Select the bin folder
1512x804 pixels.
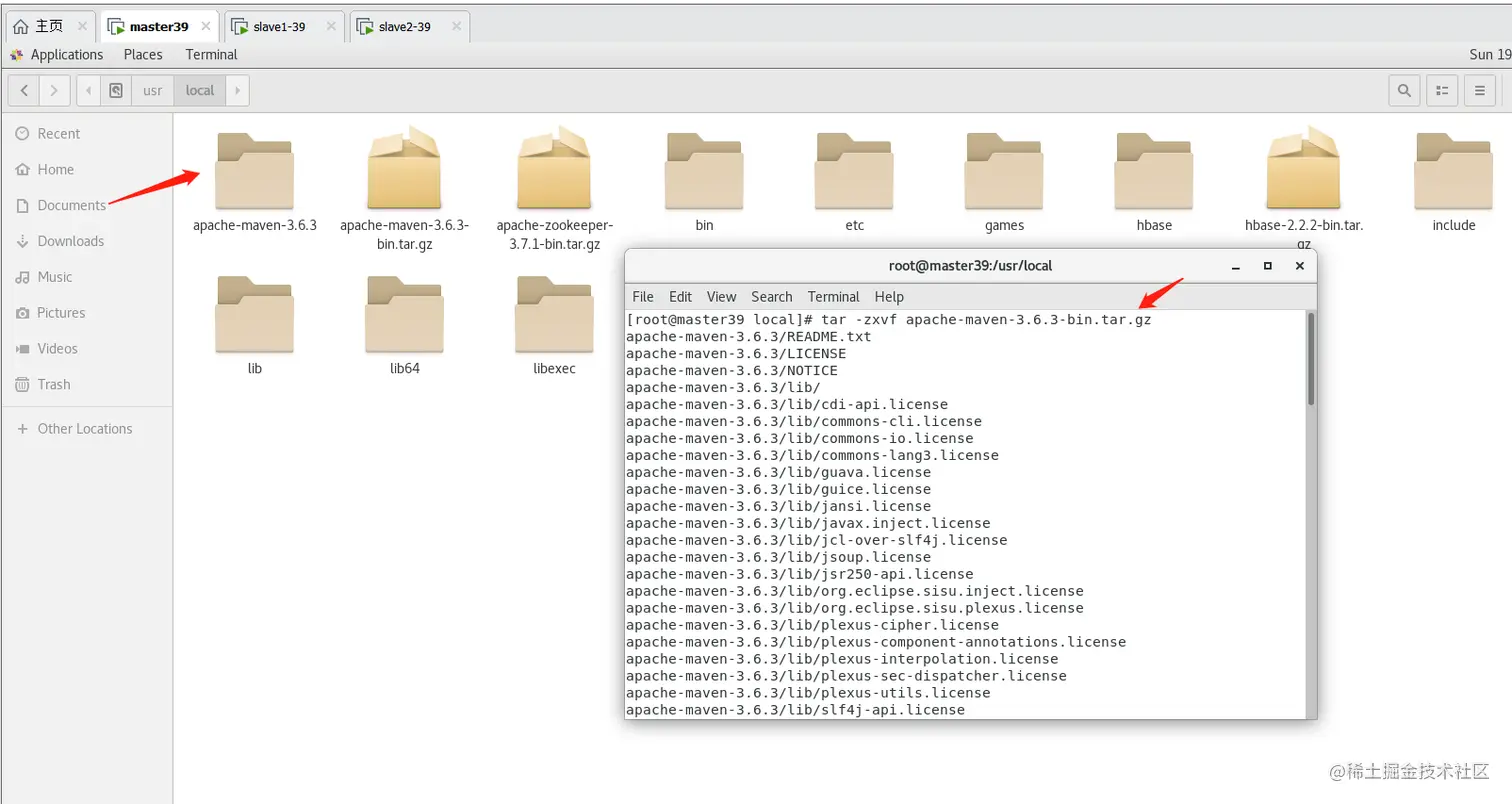pos(705,182)
